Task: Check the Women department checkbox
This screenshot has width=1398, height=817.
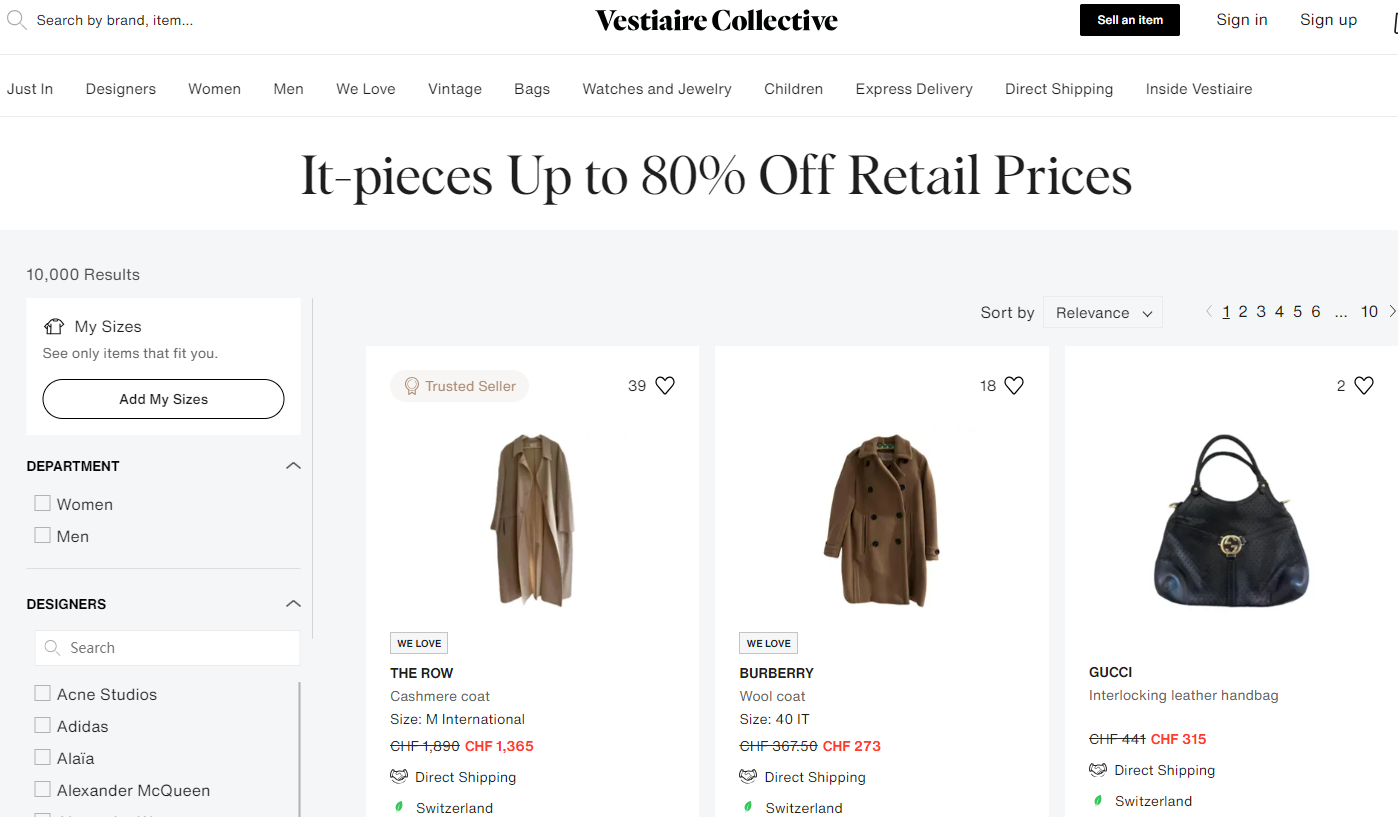Action: click(42, 504)
